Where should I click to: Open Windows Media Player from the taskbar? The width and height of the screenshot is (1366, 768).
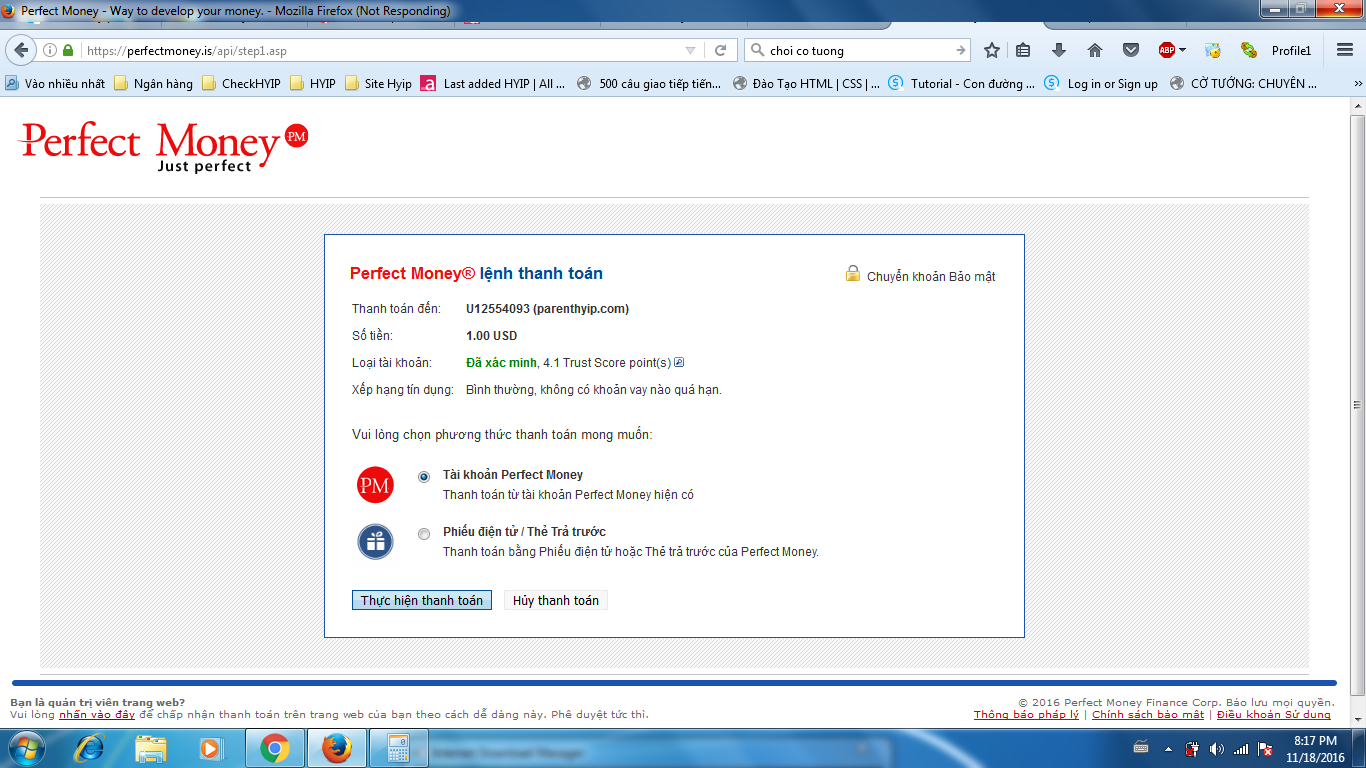[211, 748]
